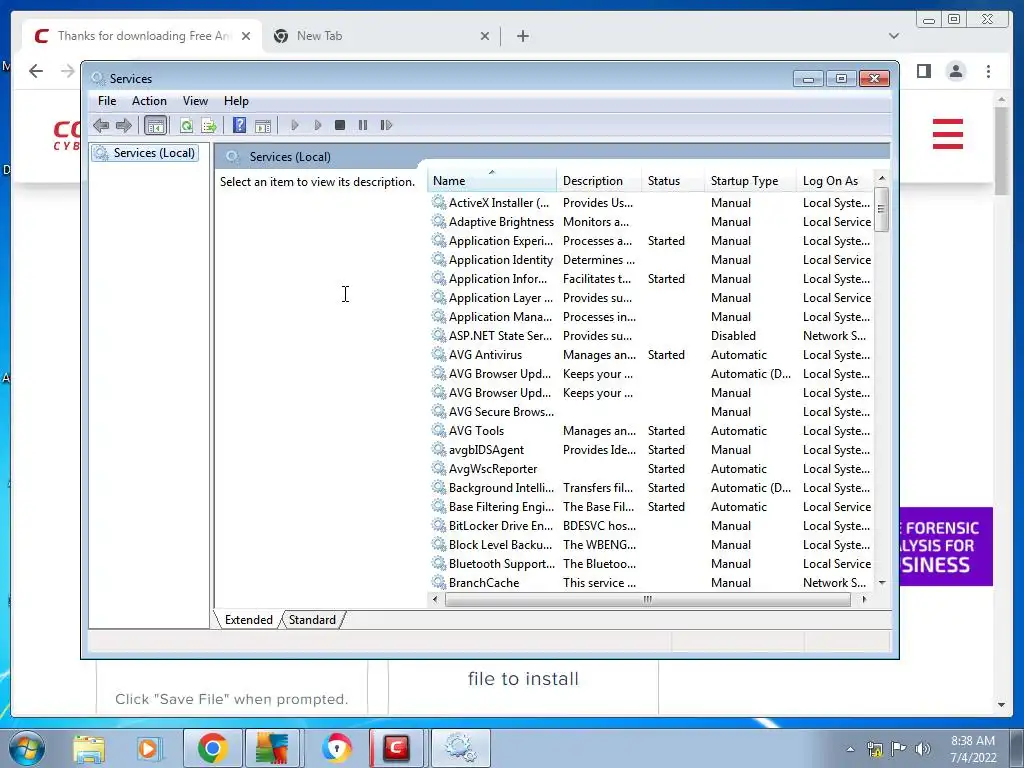Viewport: 1024px width, 768px height.
Task: Sort by the Description column header
Action: click(599, 181)
